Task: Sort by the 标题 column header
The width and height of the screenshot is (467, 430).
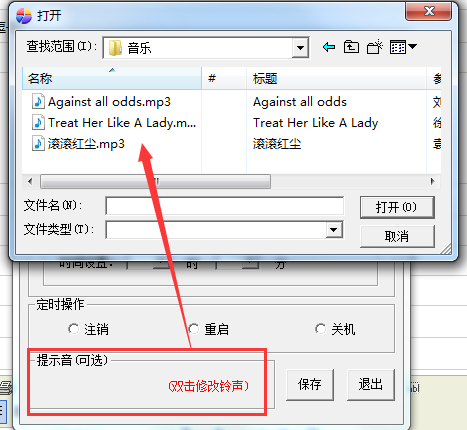Action: pyautogui.click(x=337, y=78)
